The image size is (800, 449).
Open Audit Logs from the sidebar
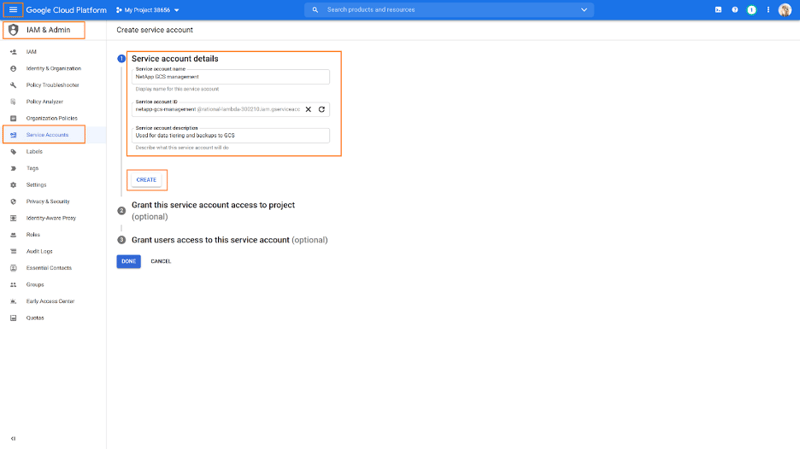pos(39,251)
